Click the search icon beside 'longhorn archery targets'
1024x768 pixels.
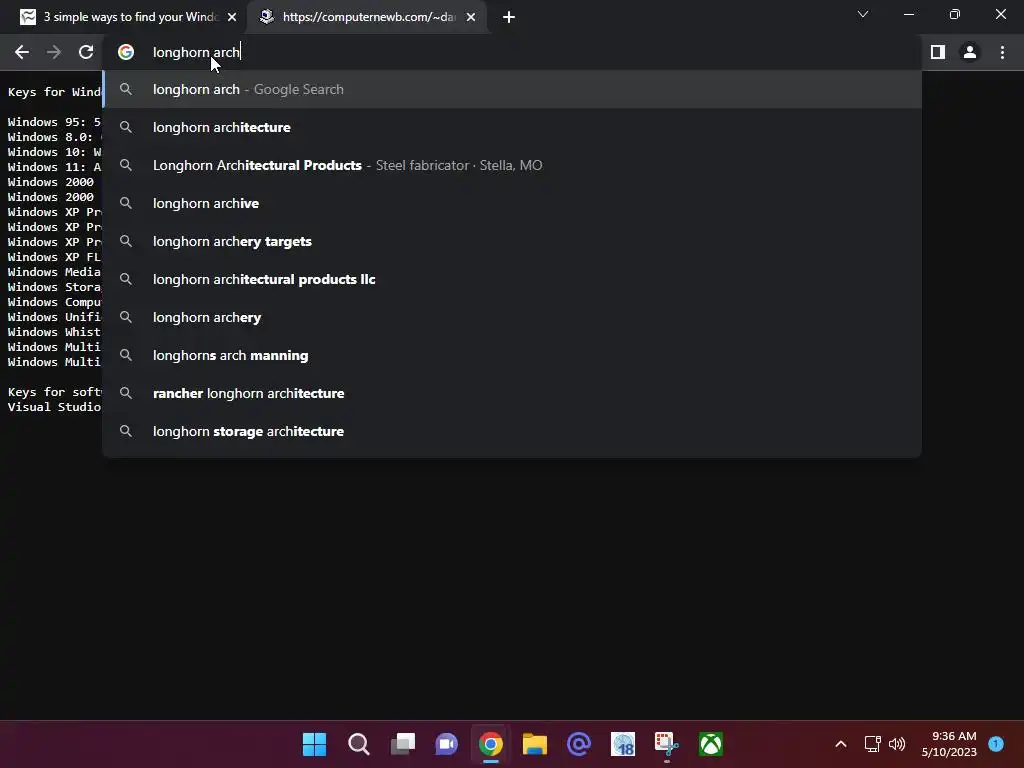coord(126,241)
